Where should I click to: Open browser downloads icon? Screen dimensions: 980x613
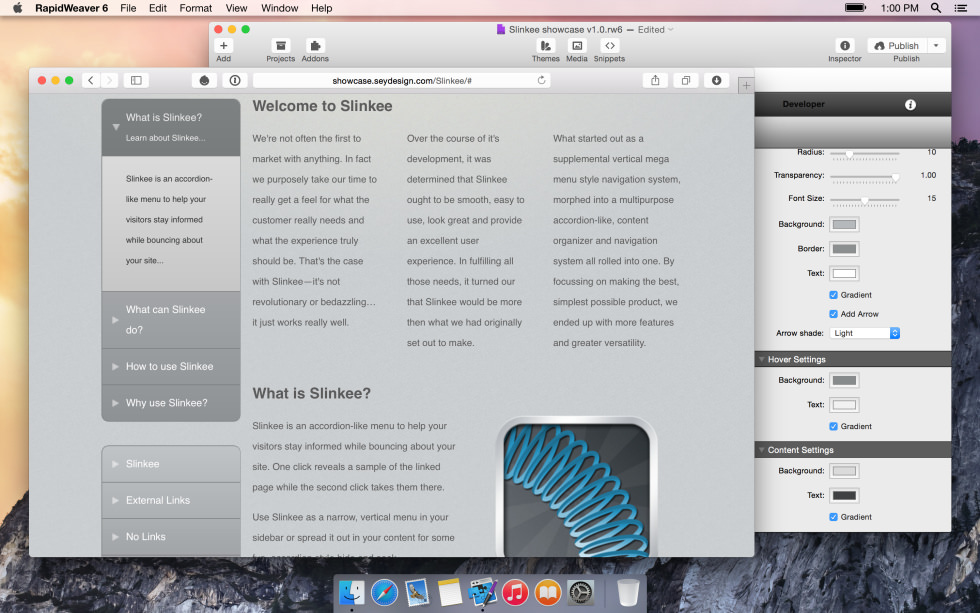(x=716, y=80)
